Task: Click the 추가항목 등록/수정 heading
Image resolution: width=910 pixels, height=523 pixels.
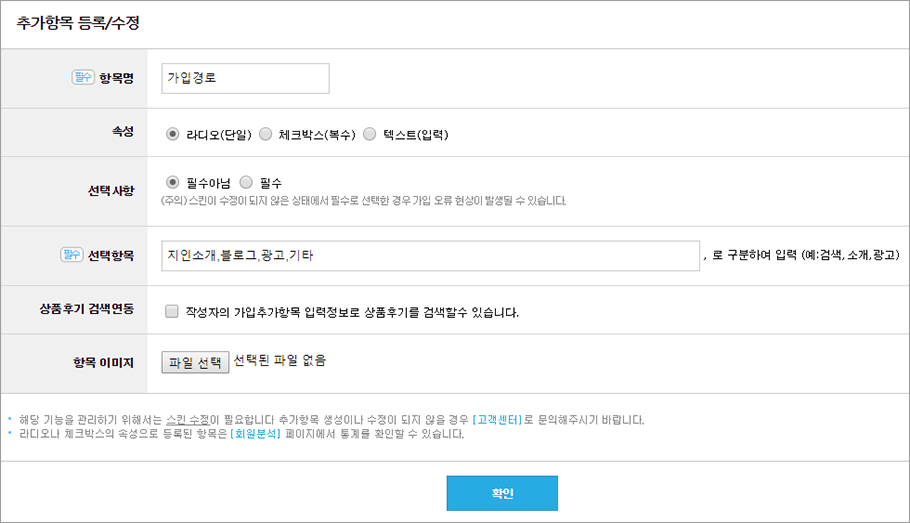Action: point(78,23)
